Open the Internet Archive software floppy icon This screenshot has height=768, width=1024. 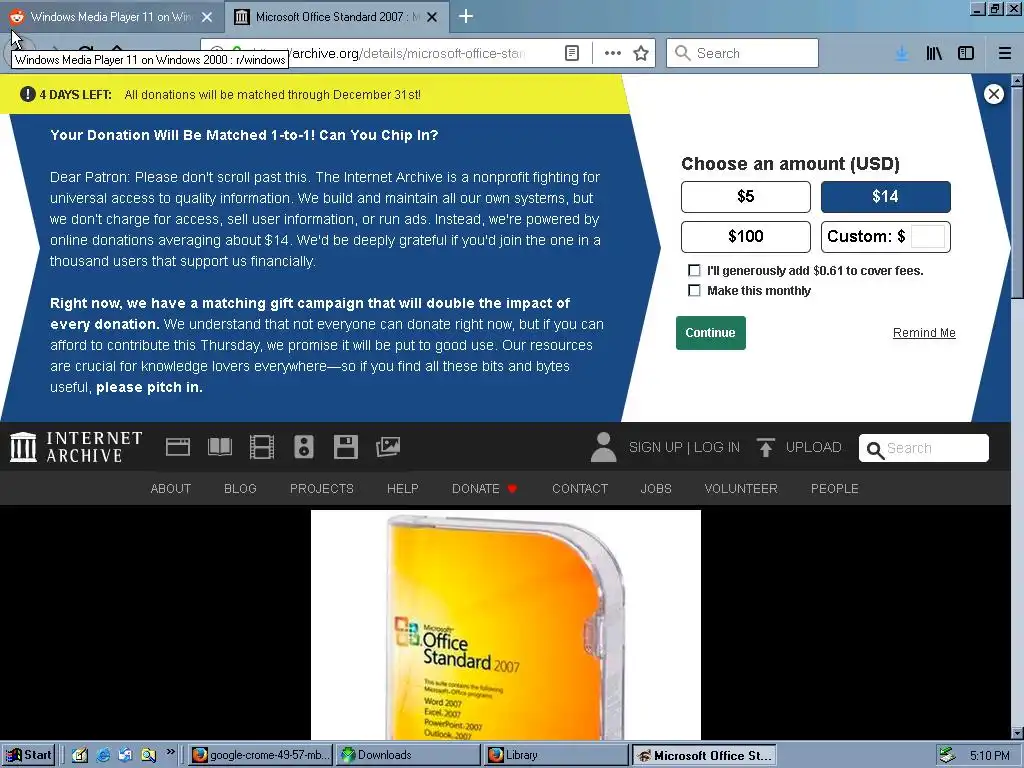345,447
